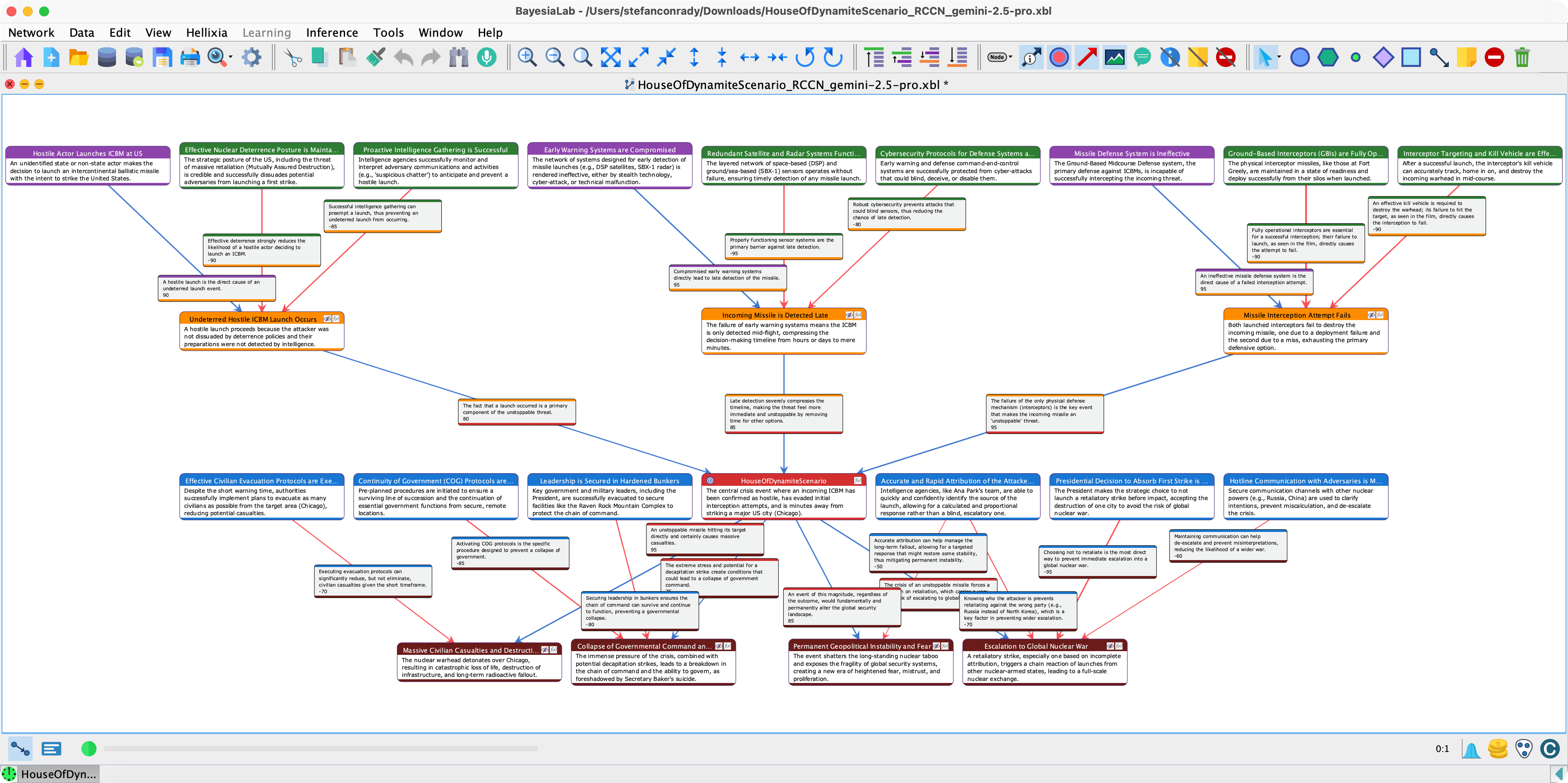Click the fit-to-screen zoom icon
This screenshot has height=783, width=1568.
[610, 58]
